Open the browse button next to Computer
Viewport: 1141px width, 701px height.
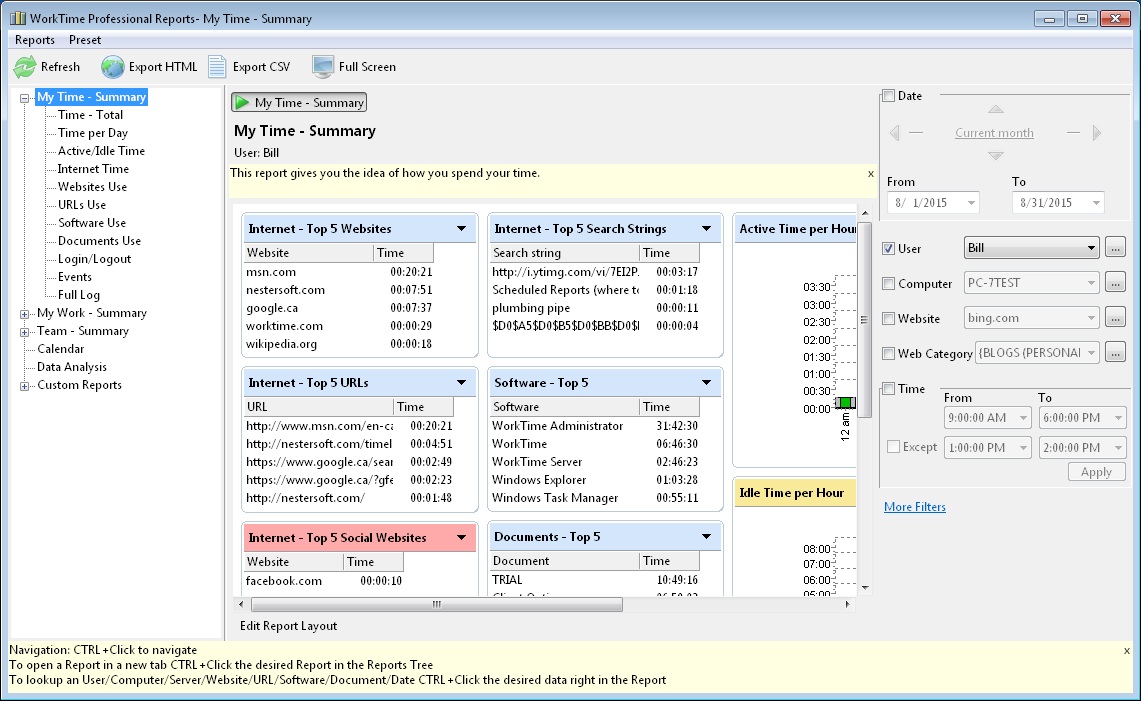coord(1115,282)
